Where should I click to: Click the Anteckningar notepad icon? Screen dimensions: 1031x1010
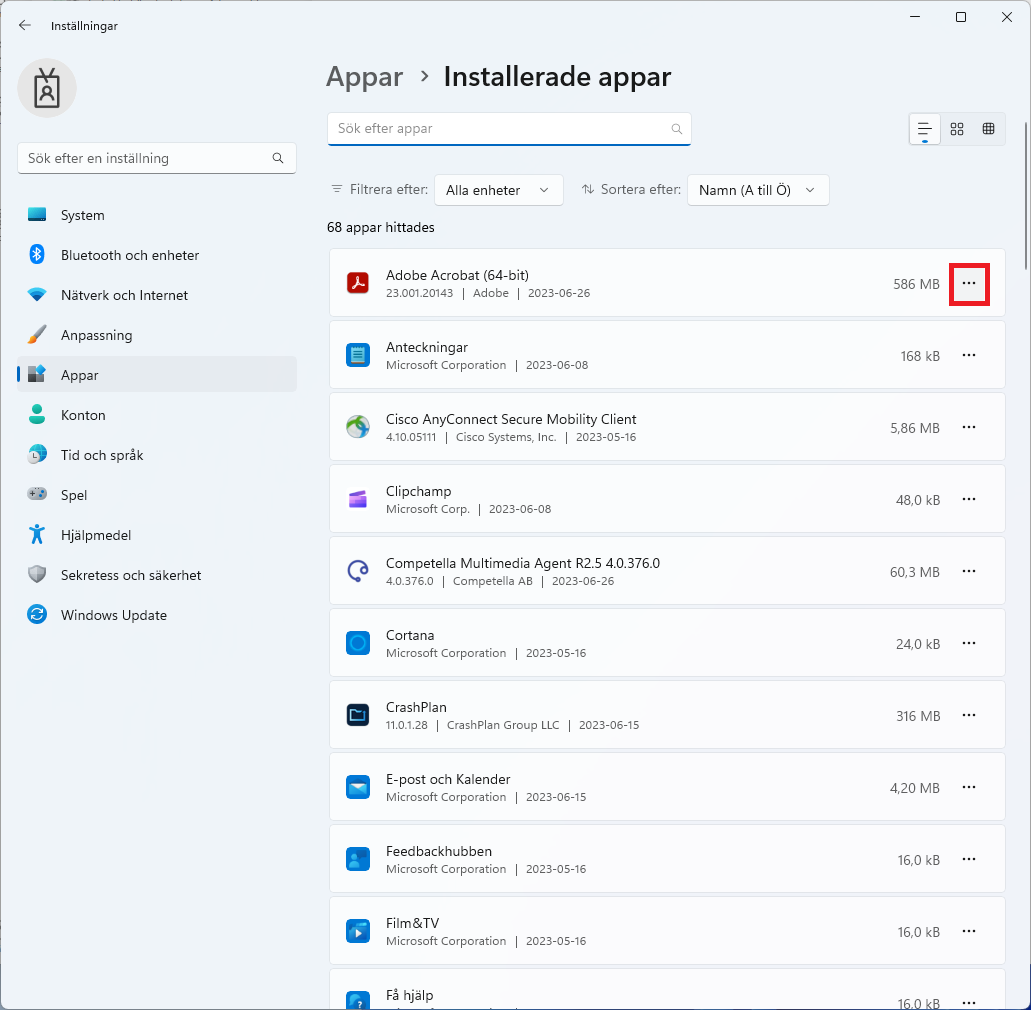click(x=358, y=355)
